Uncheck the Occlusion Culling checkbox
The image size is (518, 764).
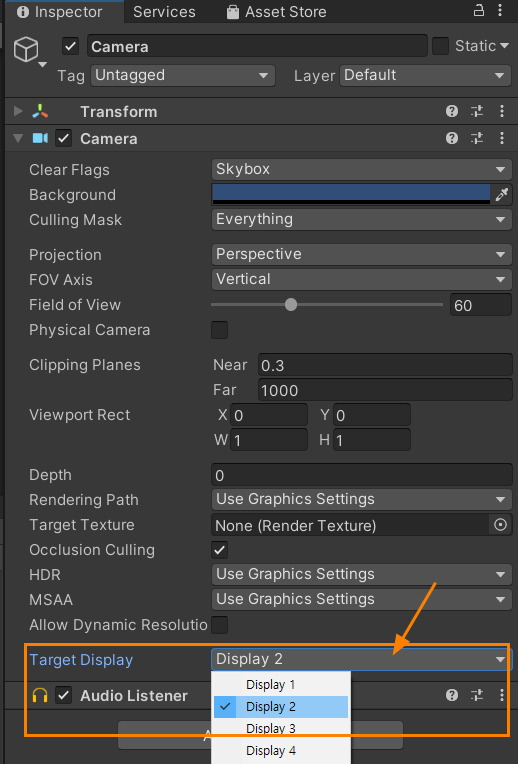[219, 550]
